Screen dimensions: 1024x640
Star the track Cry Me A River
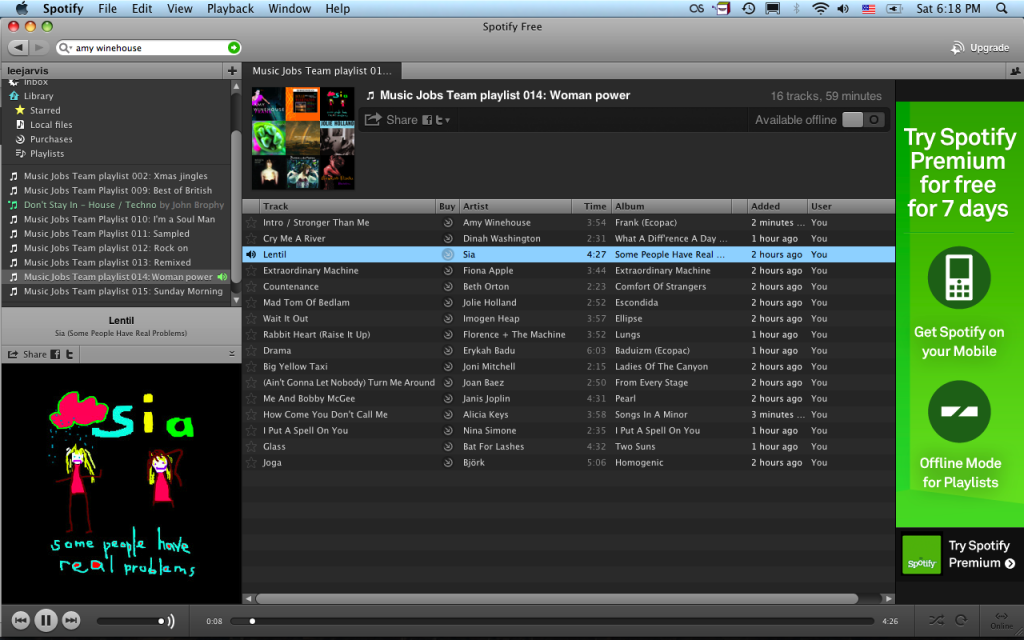[251, 238]
